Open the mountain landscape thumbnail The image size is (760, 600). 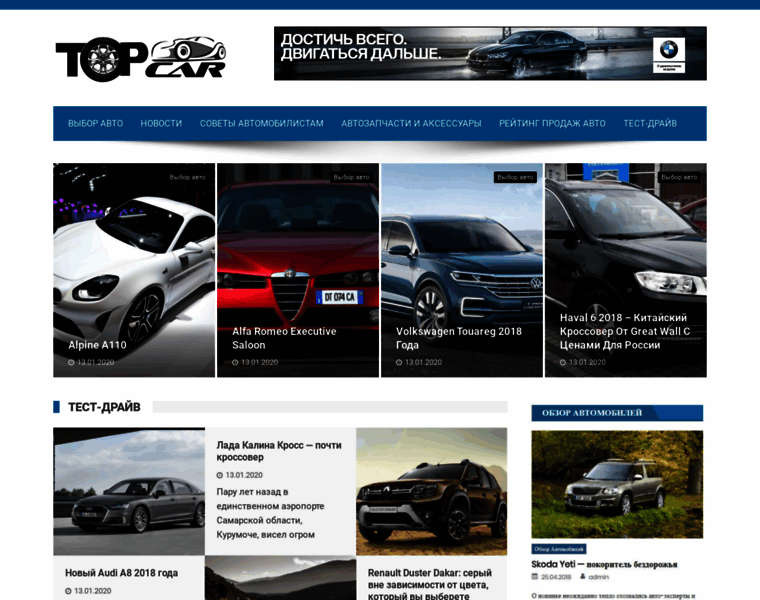click(x=280, y=578)
